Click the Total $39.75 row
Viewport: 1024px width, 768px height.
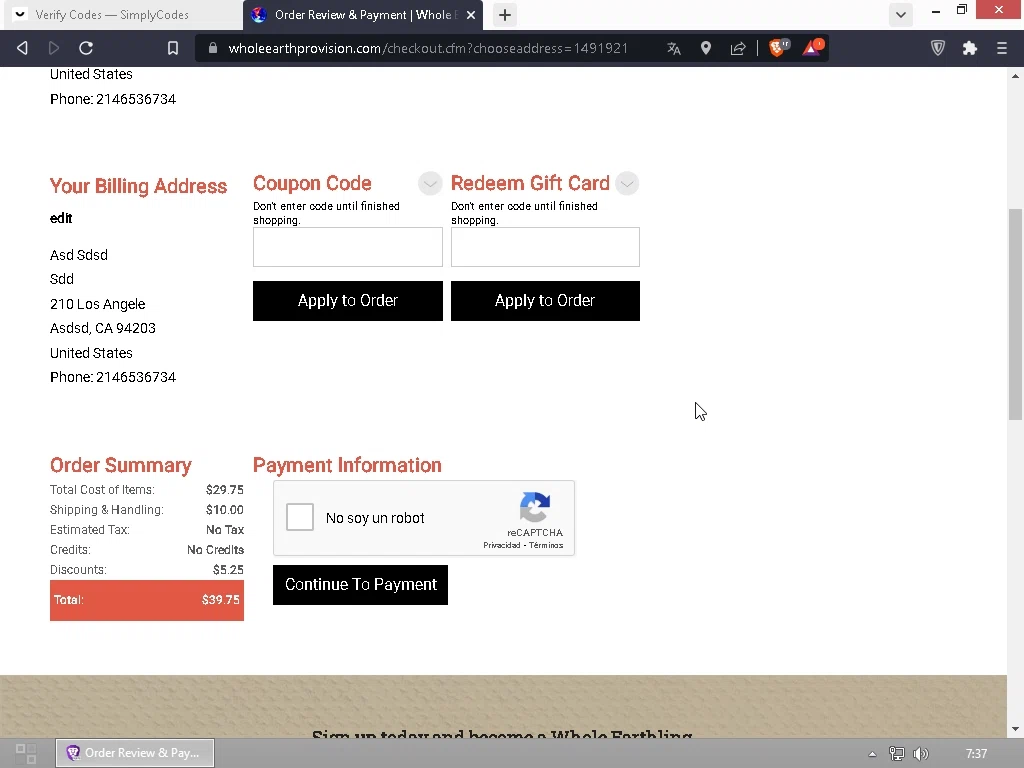(x=147, y=600)
